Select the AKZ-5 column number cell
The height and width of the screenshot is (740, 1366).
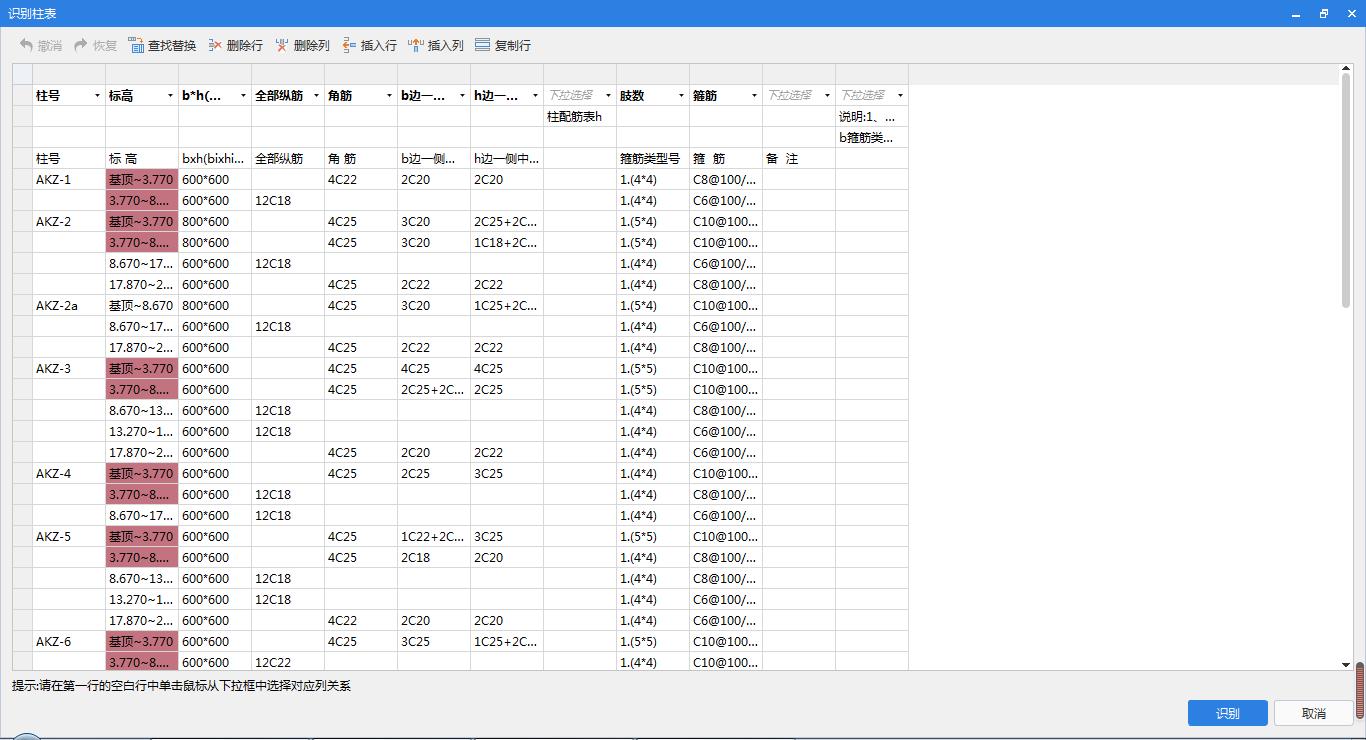(x=69, y=537)
